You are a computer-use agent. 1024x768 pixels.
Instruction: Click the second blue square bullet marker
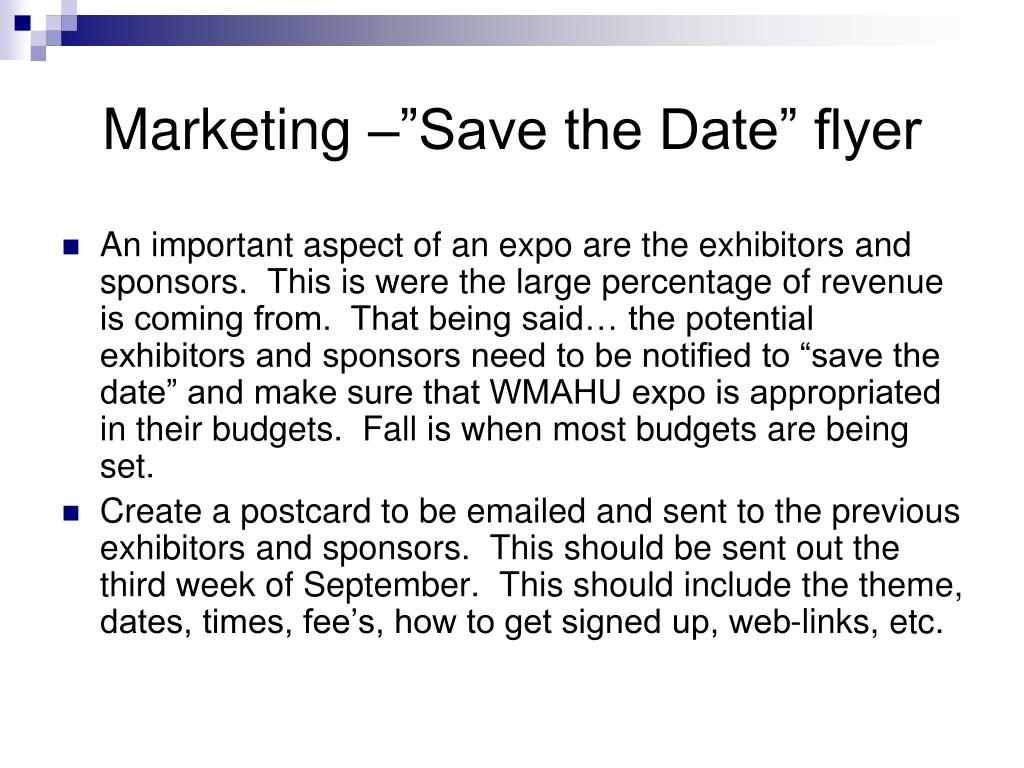tap(71, 513)
